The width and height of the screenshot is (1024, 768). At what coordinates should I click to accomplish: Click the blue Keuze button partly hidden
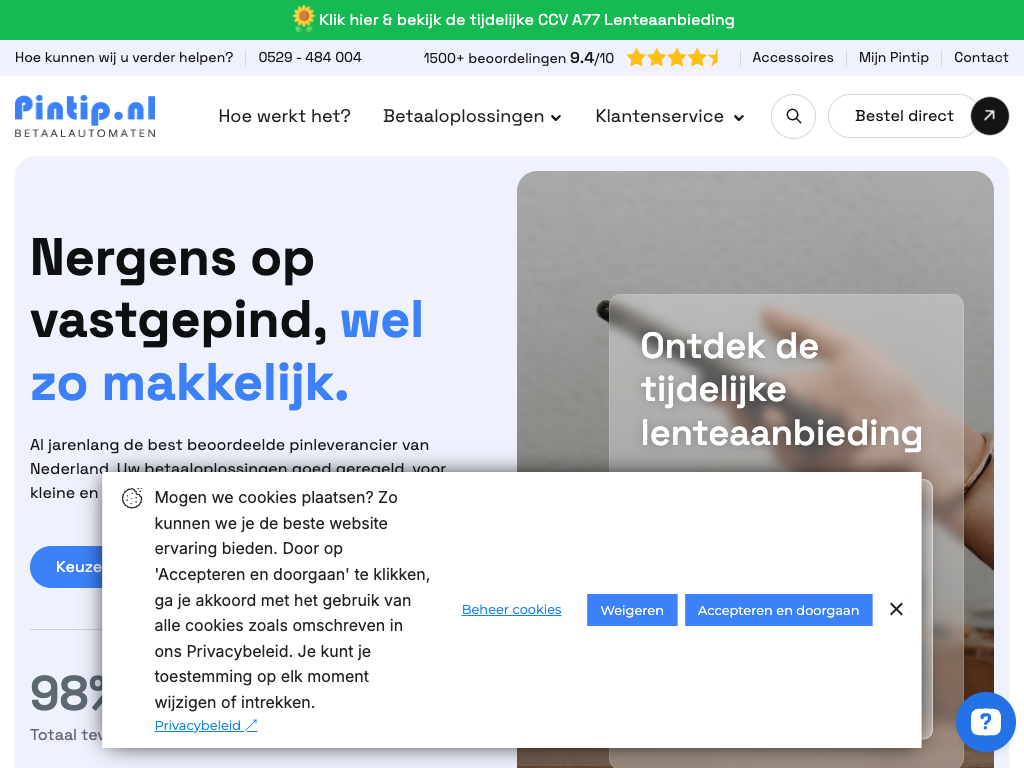tap(66, 567)
